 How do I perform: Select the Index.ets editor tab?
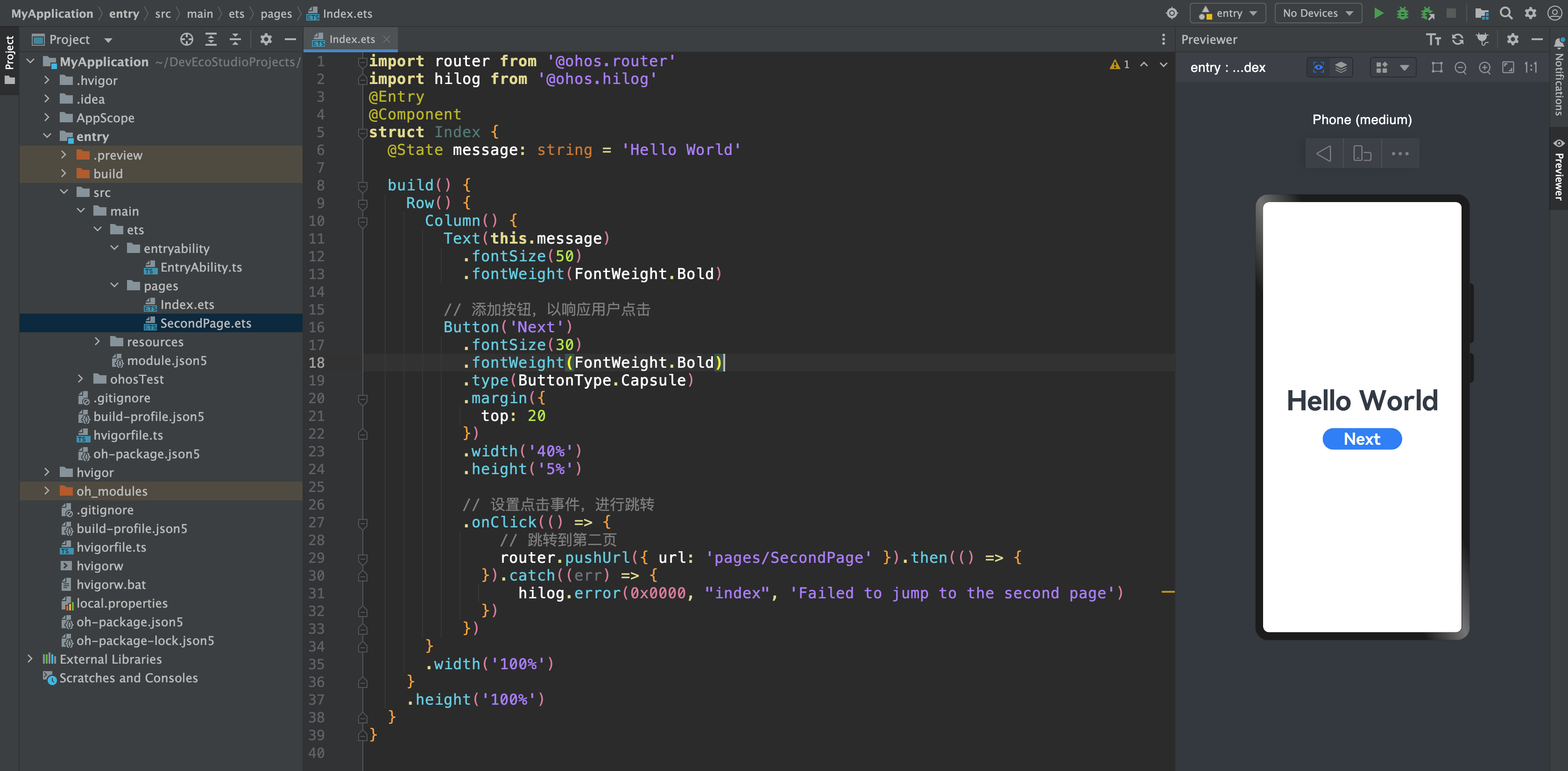coord(351,40)
